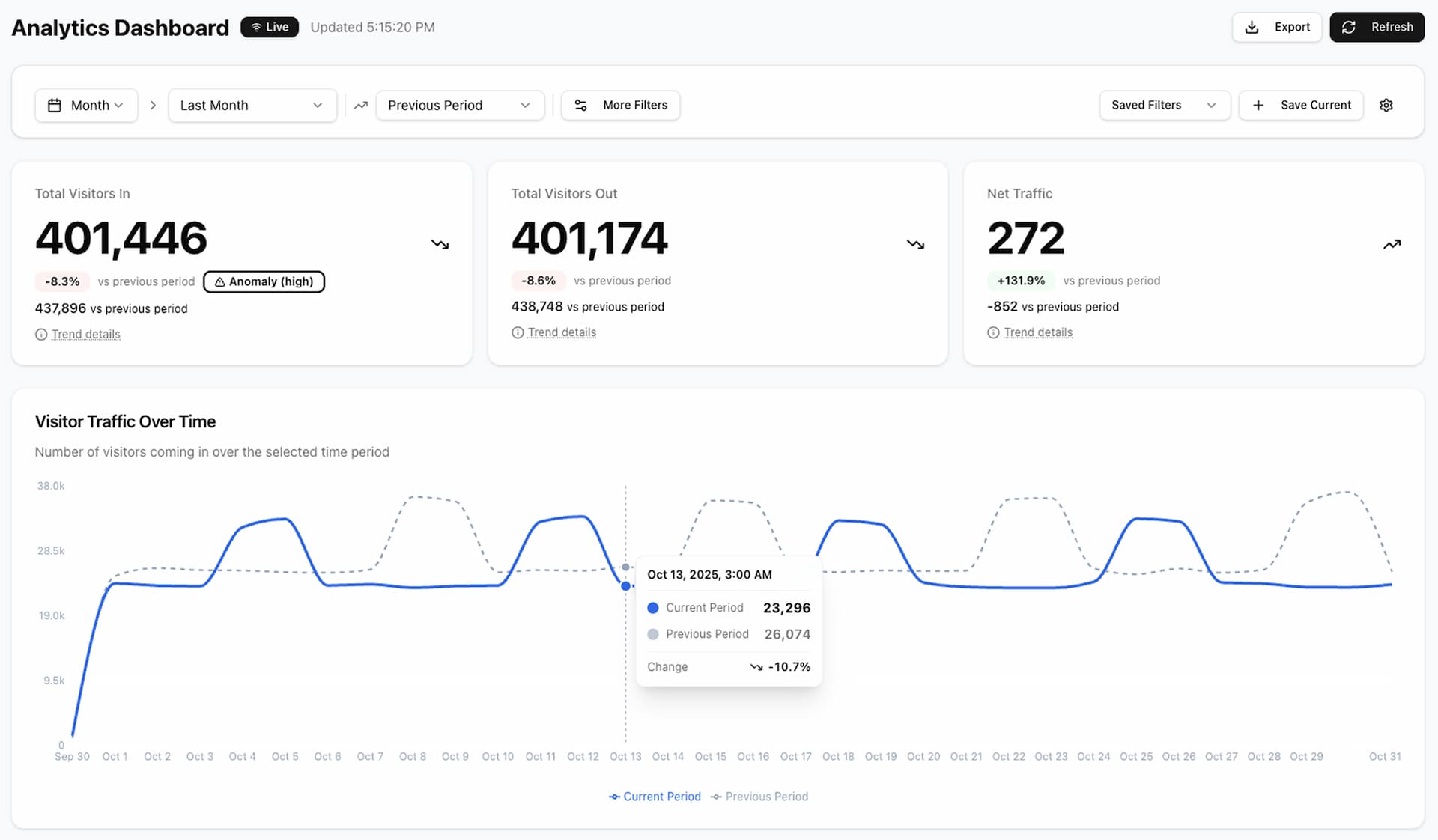Click the downward trend icon on Total Visitors Out
Image resolution: width=1438 pixels, height=840 pixels.
pyautogui.click(x=916, y=244)
